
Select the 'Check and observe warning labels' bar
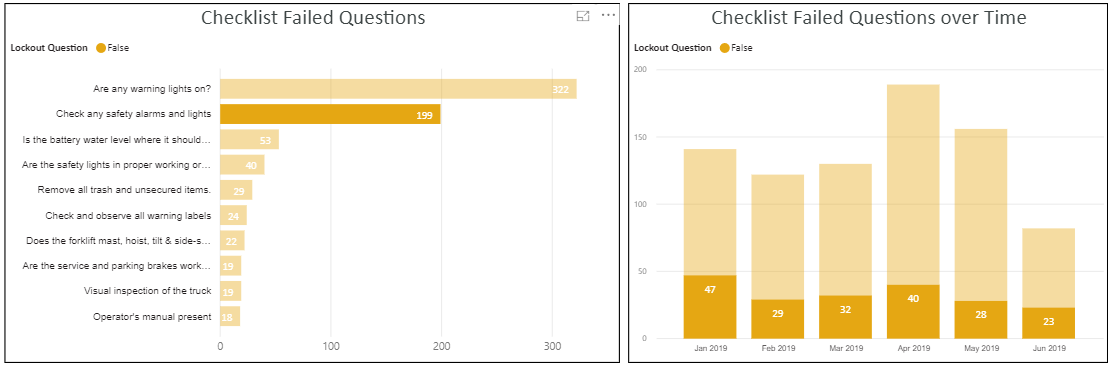click(x=233, y=215)
